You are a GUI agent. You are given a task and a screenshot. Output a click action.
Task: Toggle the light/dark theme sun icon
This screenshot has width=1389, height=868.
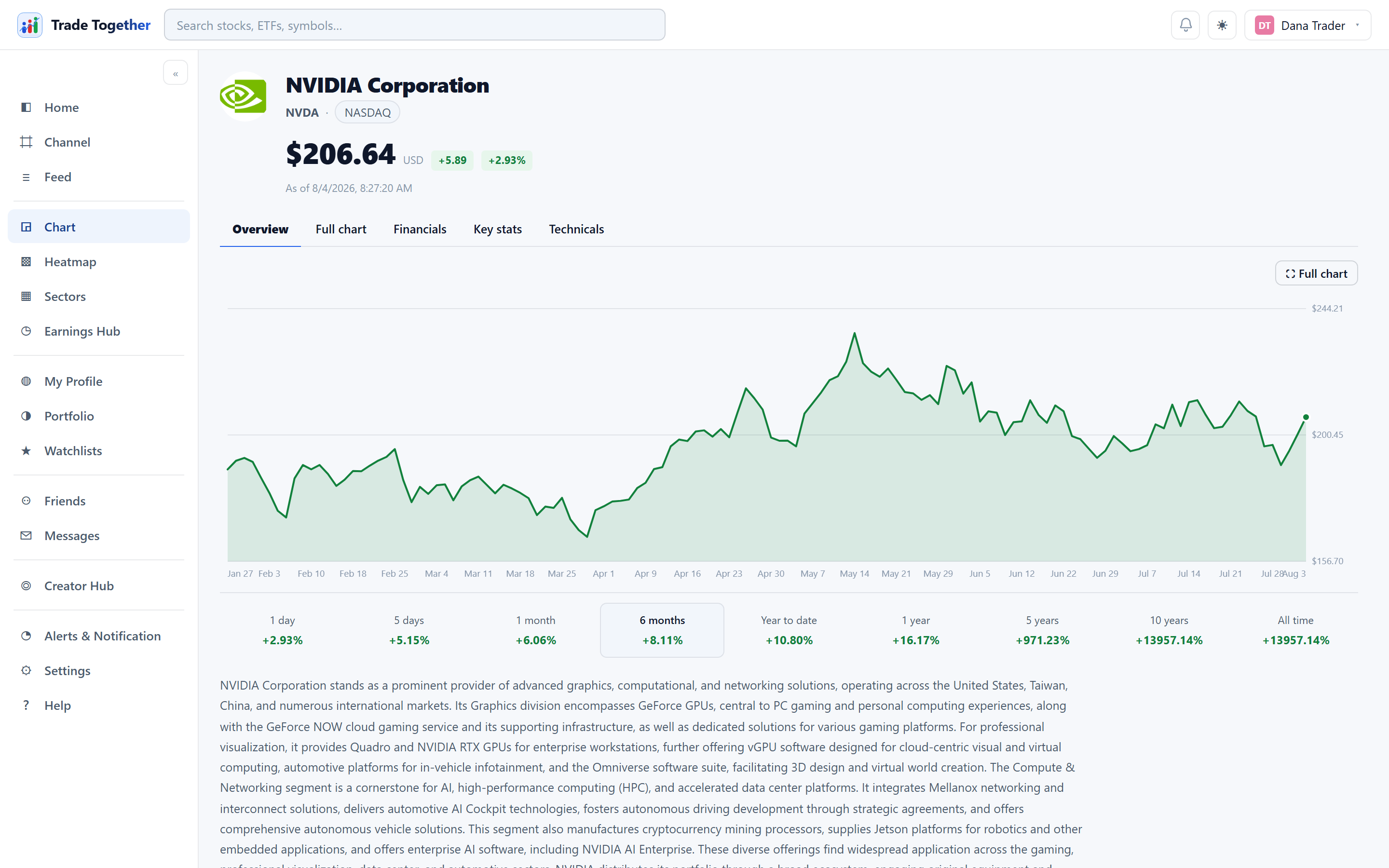[x=1222, y=25]
